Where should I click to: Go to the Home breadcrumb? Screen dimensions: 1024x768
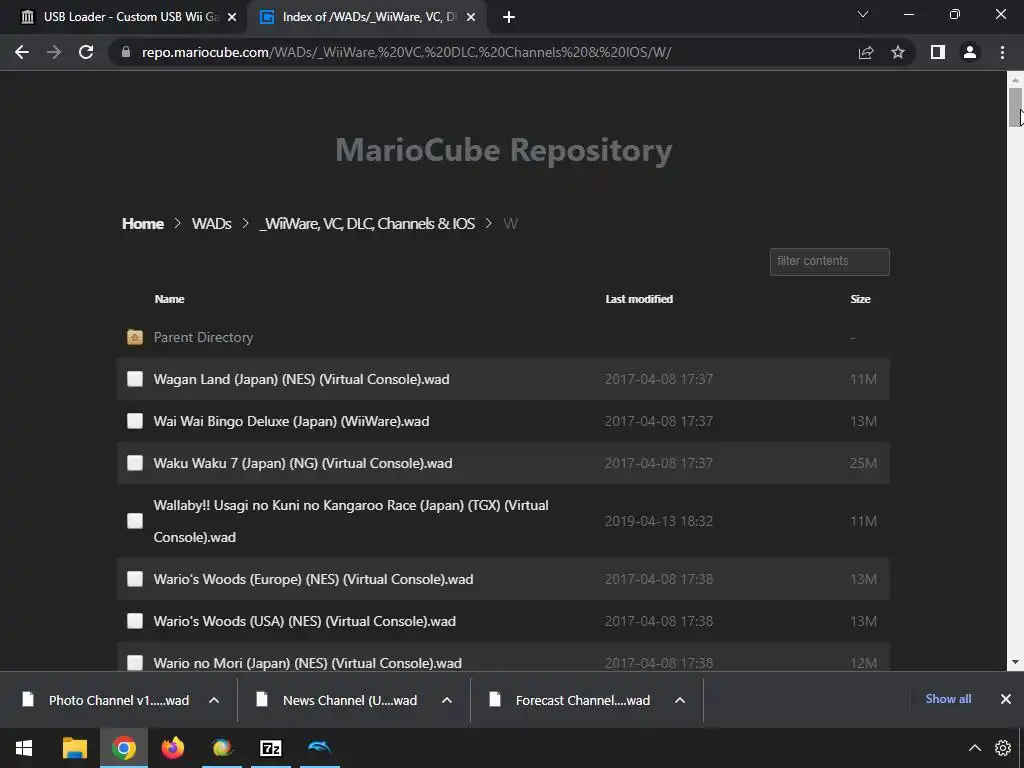coord(142,223)
